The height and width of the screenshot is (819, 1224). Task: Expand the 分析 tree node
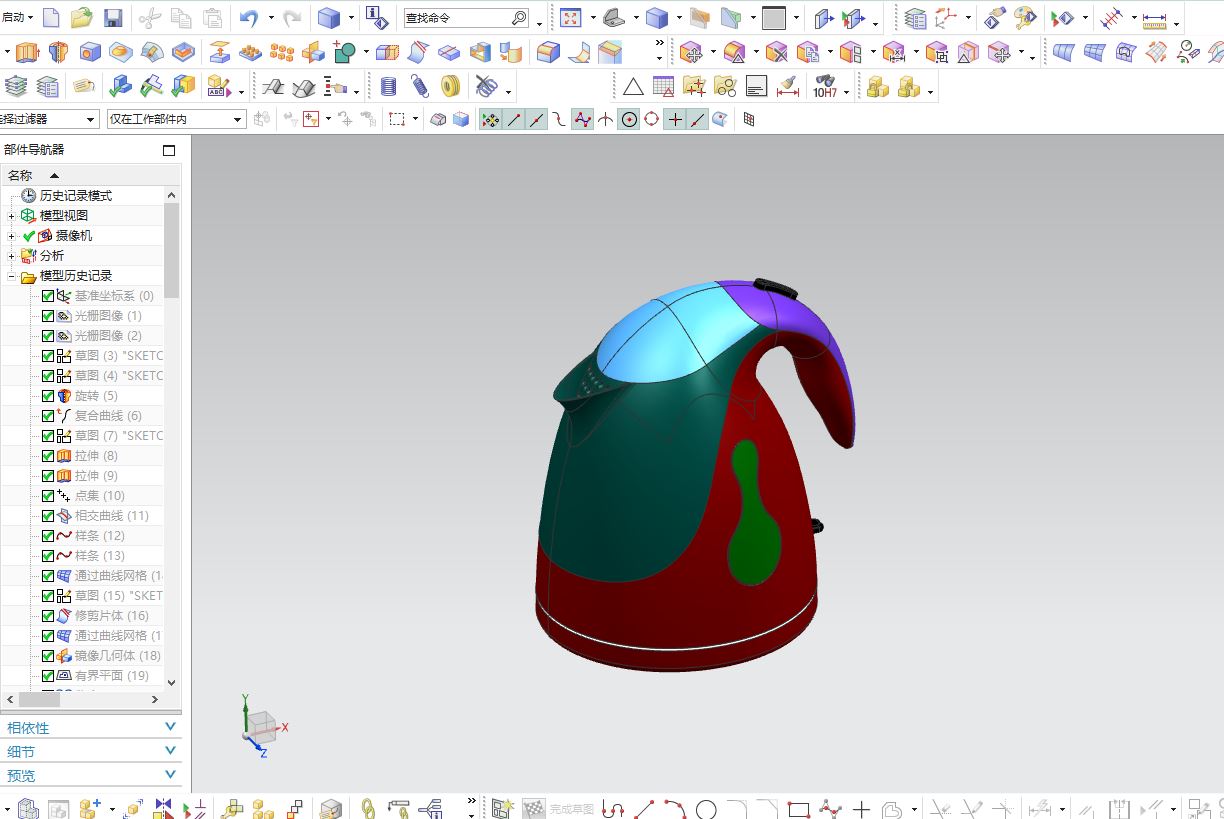[12, 256]
